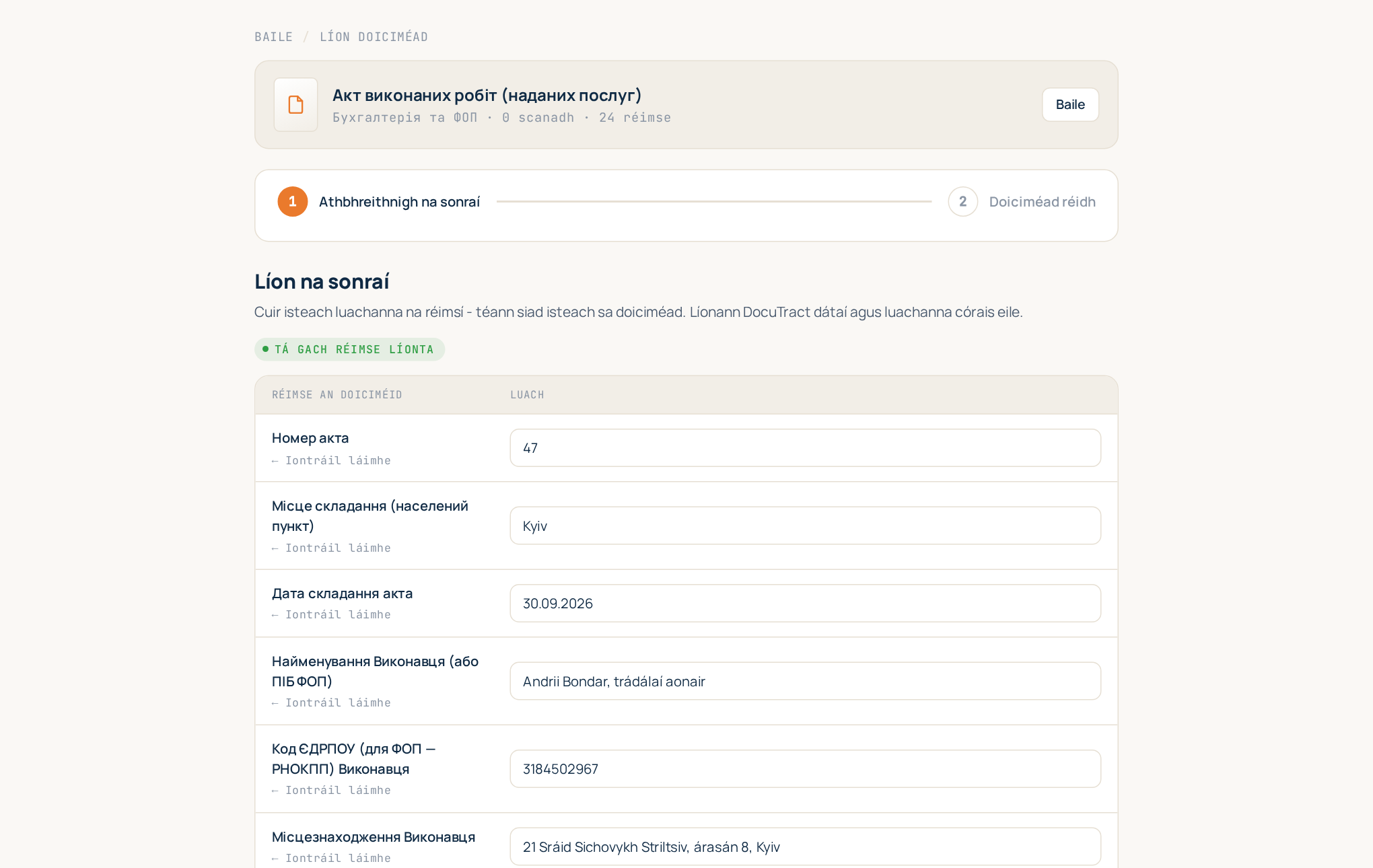Click the LUACH column header

[x=527, y=395]
